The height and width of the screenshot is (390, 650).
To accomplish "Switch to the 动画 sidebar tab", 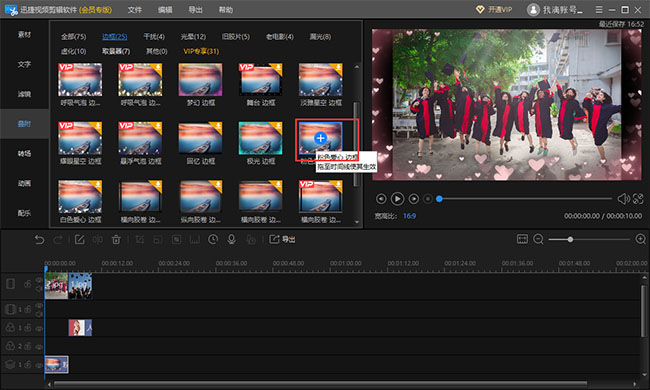I will [24, 183].
